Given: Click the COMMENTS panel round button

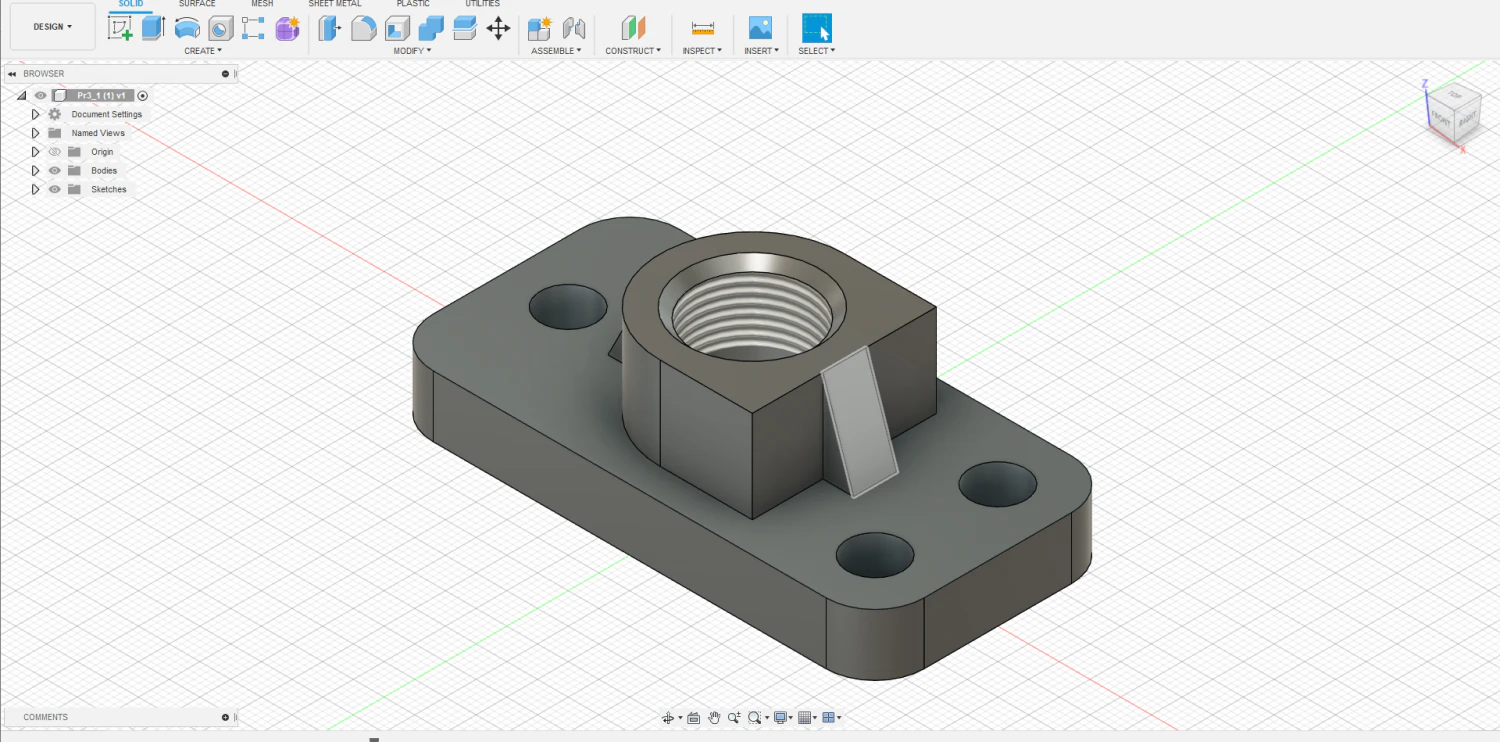Looking at the screenshot, I should (x=225, y=717).
